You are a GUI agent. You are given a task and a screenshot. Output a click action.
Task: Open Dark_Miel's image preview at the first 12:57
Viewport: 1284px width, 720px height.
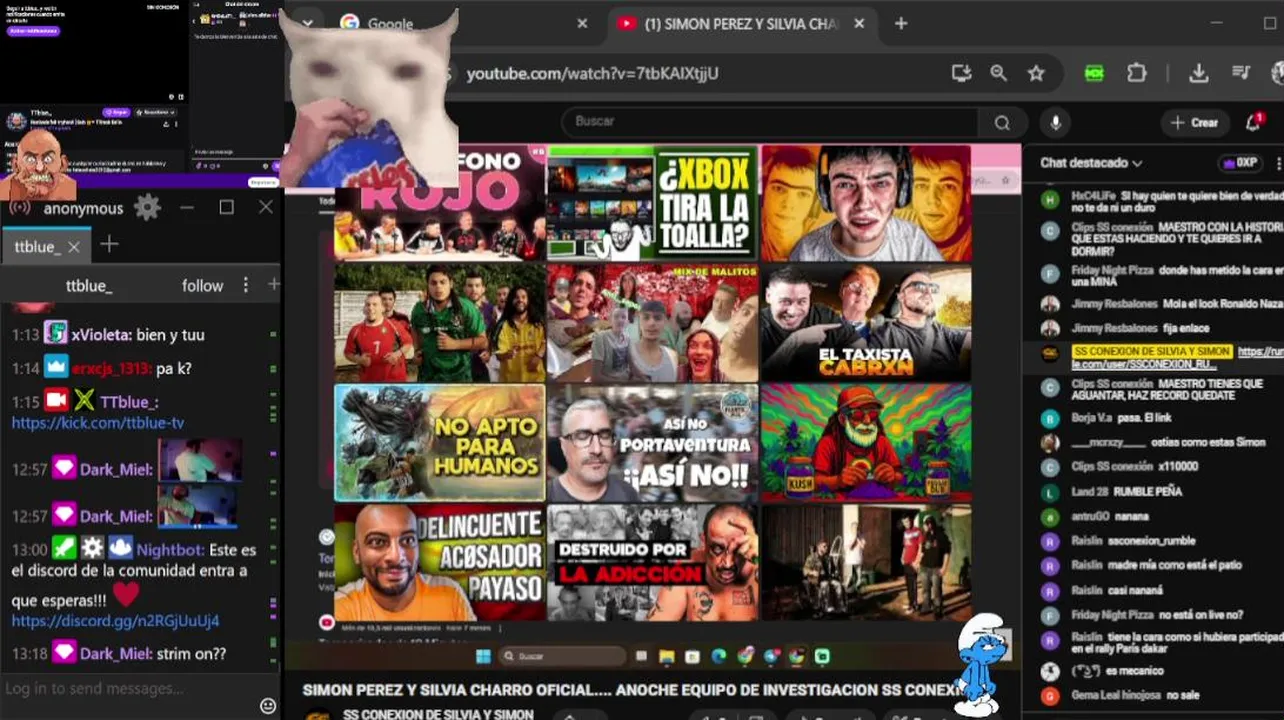coord(200,460)
